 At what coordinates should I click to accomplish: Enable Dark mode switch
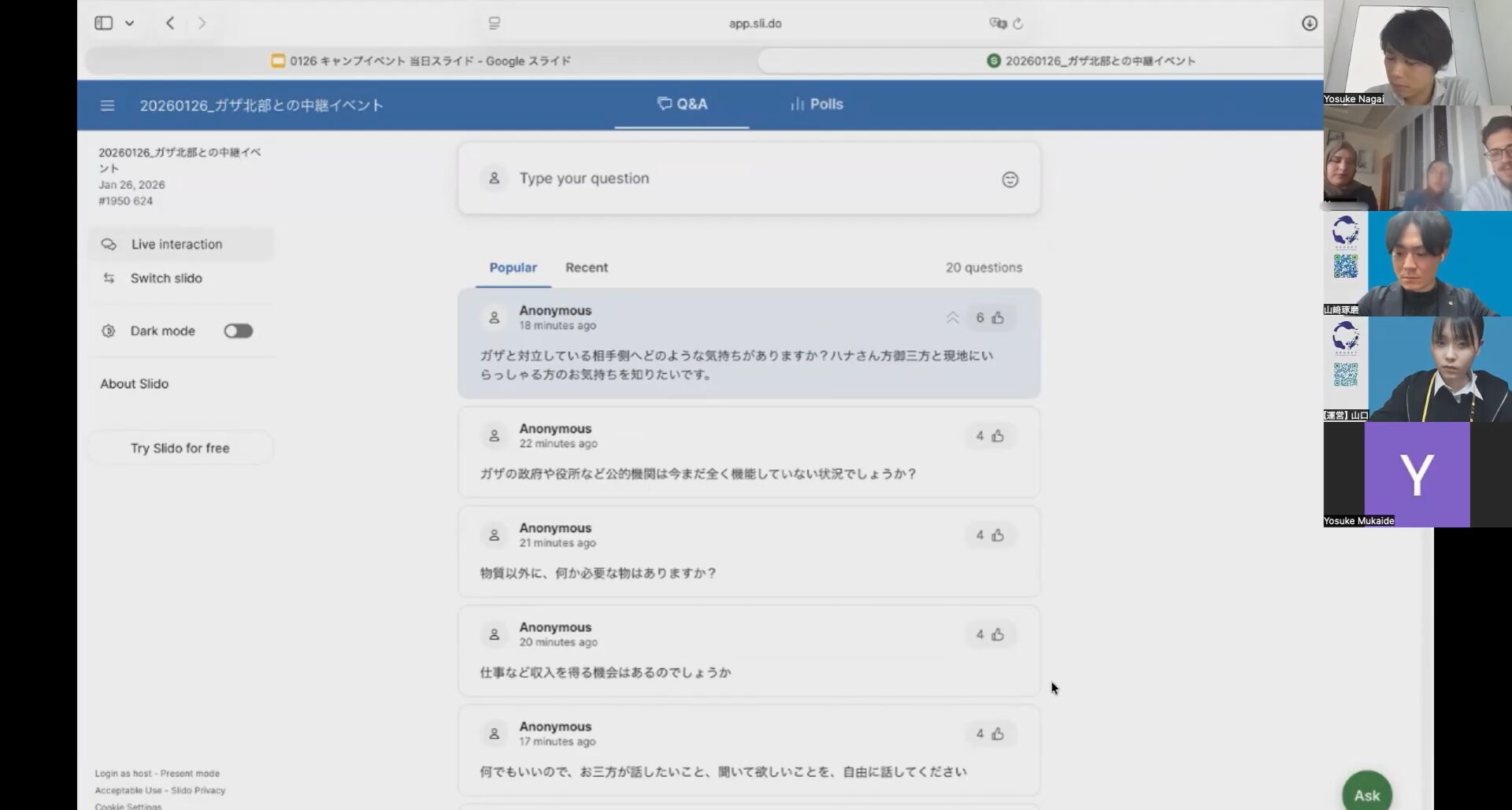[x=238, y=331]
